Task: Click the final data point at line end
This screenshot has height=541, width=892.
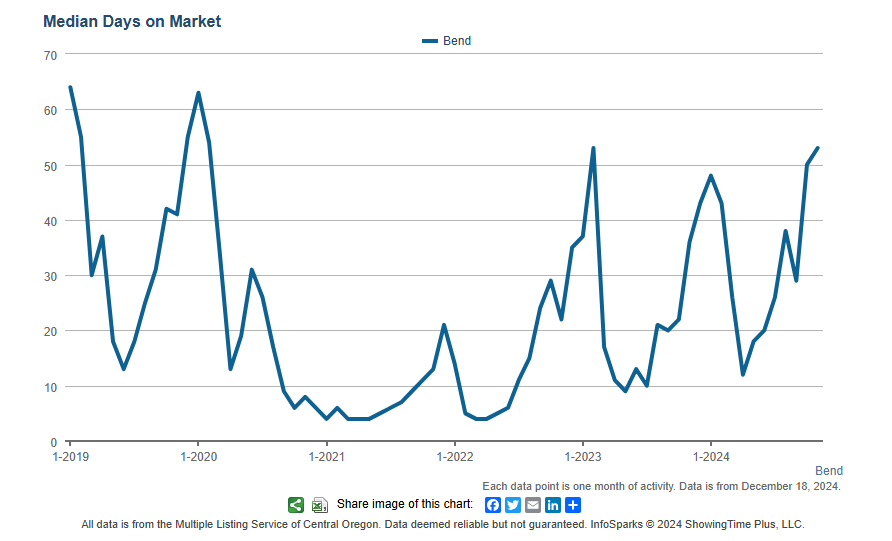Action: point(818,148)
